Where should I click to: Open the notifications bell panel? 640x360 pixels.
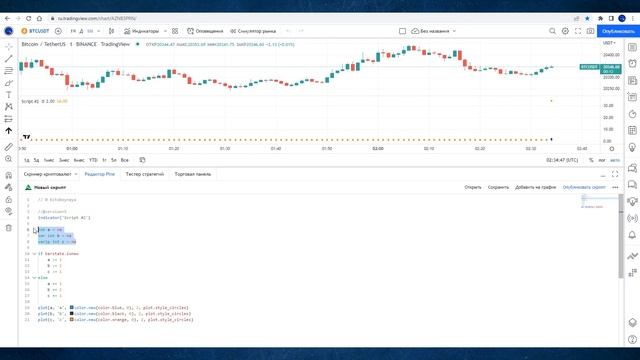(632, 235)
